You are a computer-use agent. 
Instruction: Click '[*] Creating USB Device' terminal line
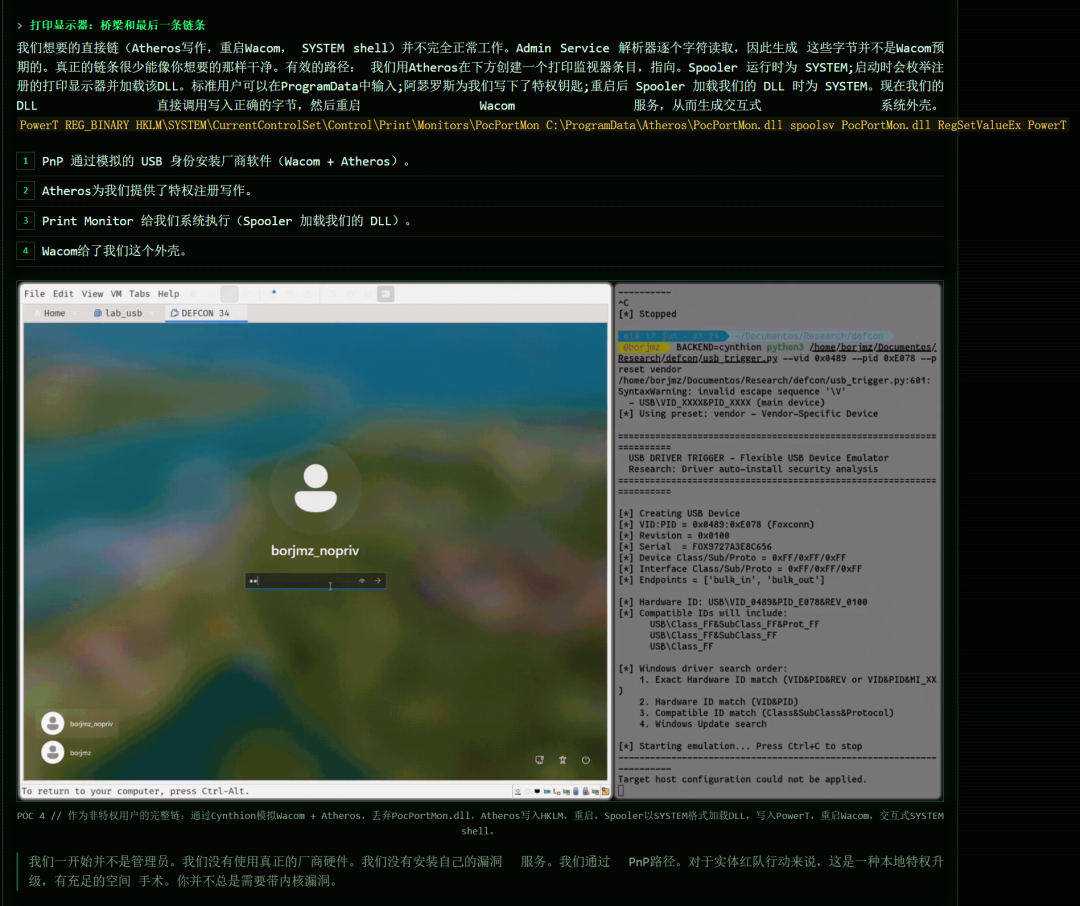[x=679, y=513]
